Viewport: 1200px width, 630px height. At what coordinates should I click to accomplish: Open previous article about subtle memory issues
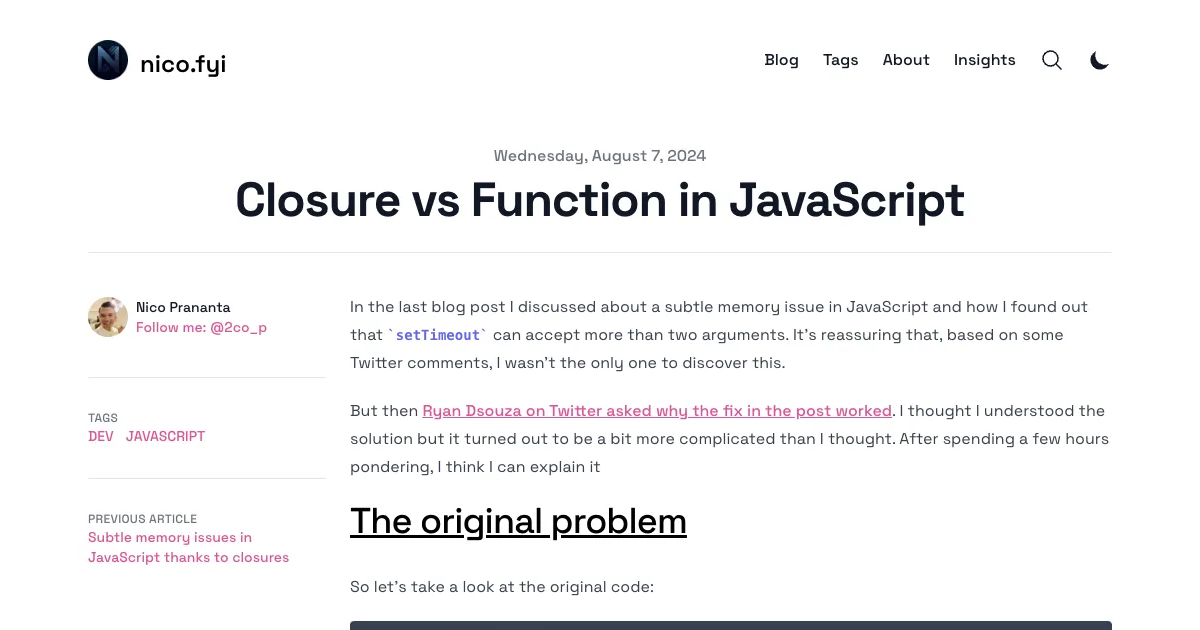(188, 547)
